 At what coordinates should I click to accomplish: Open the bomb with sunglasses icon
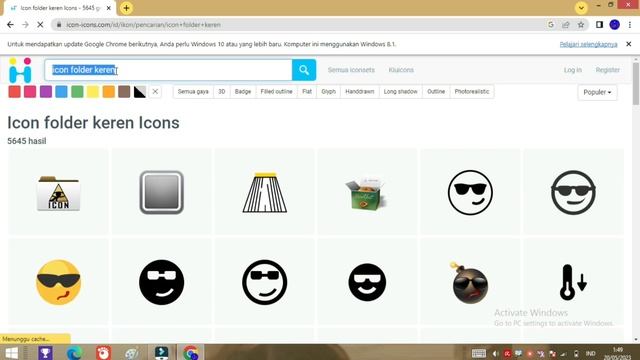click(x=470, y=282)
